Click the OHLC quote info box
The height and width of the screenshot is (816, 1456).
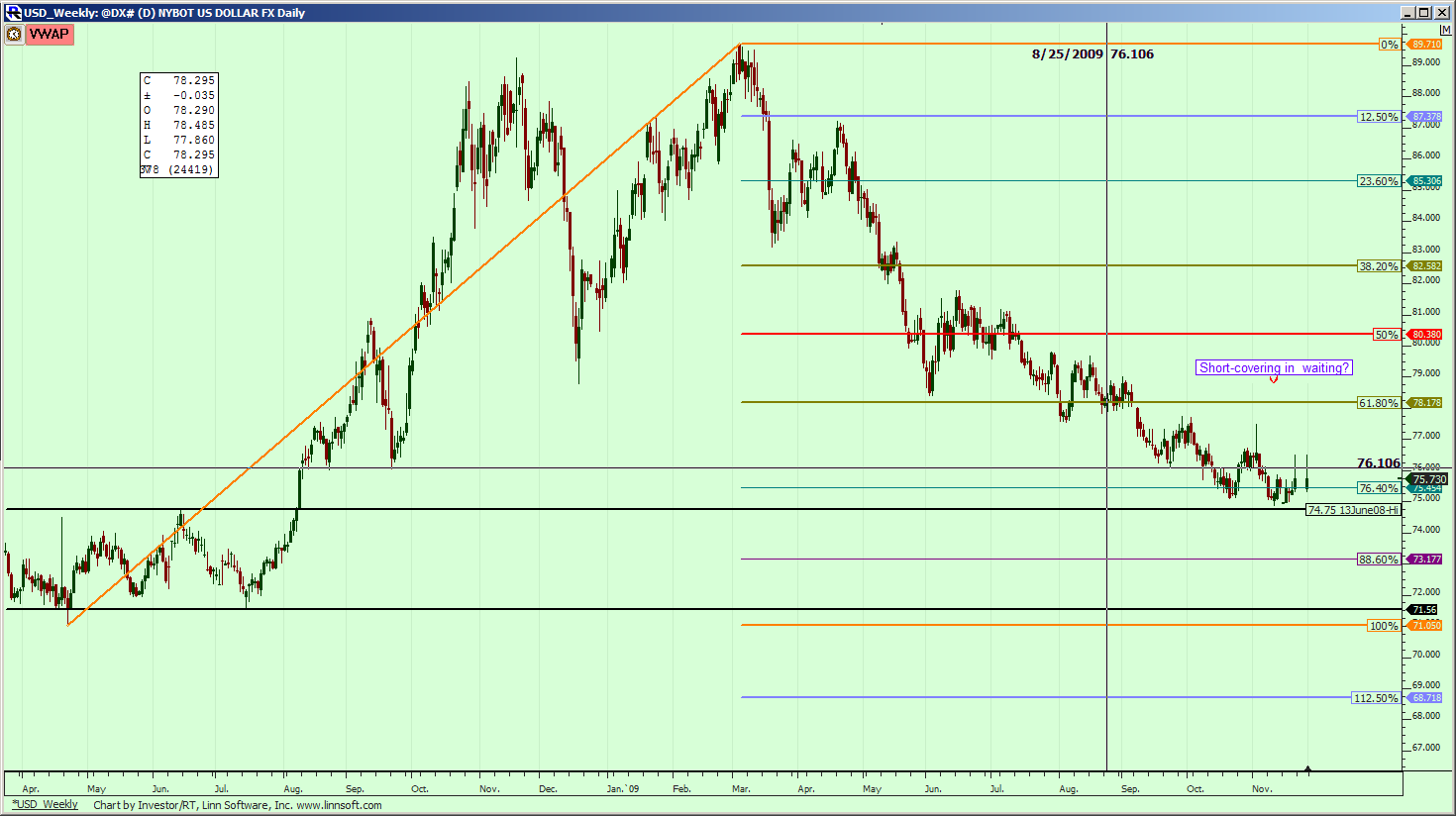[178, 125]
